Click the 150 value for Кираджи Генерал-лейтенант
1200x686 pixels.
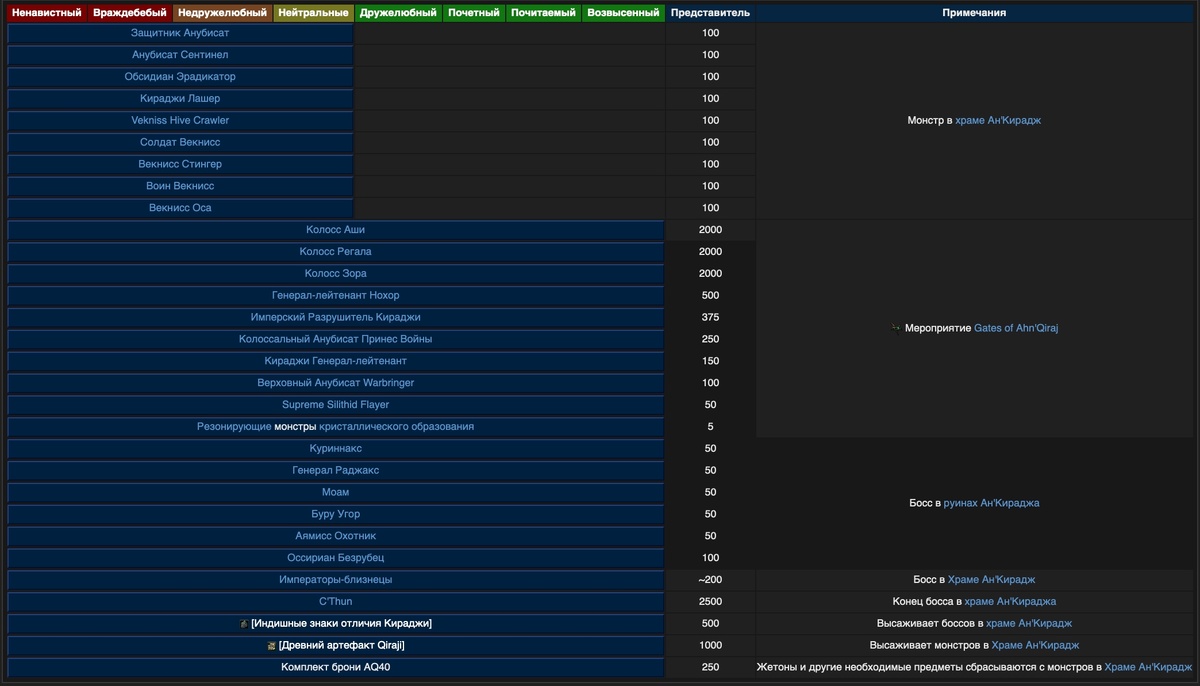click(711, 362)
